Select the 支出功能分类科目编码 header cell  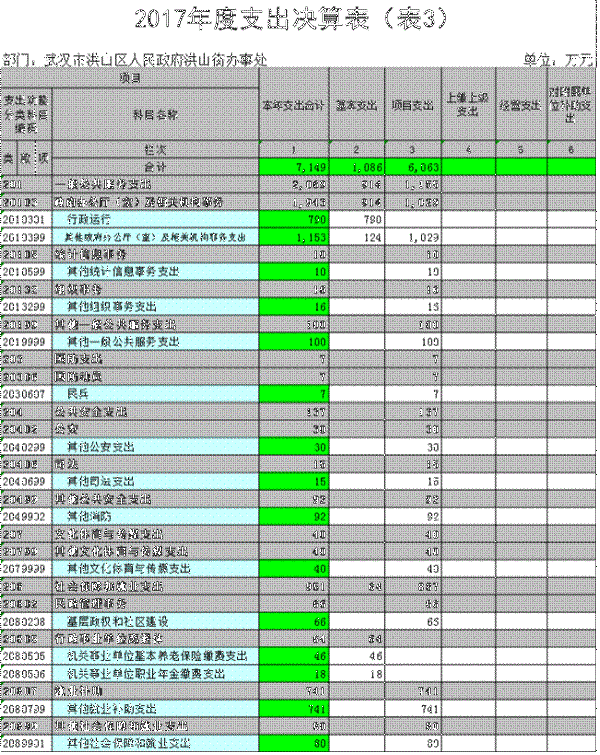click(x=26, y=114)
